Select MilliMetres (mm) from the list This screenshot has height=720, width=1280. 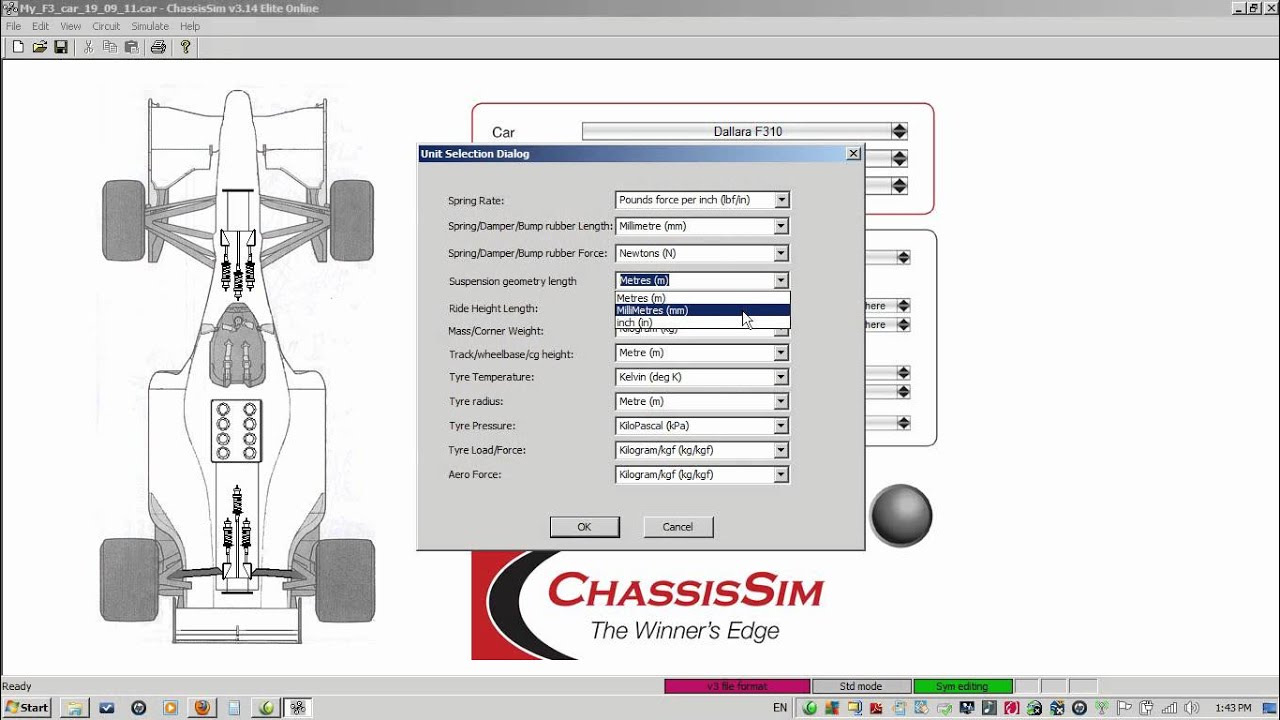[702, 310]
